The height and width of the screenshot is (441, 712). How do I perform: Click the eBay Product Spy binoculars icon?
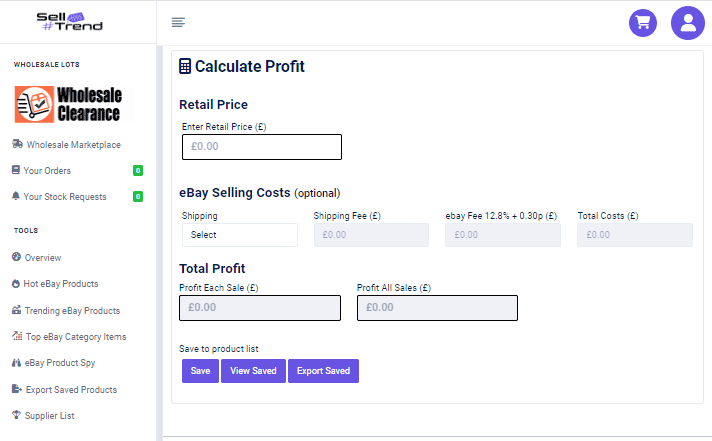(17, 363)
